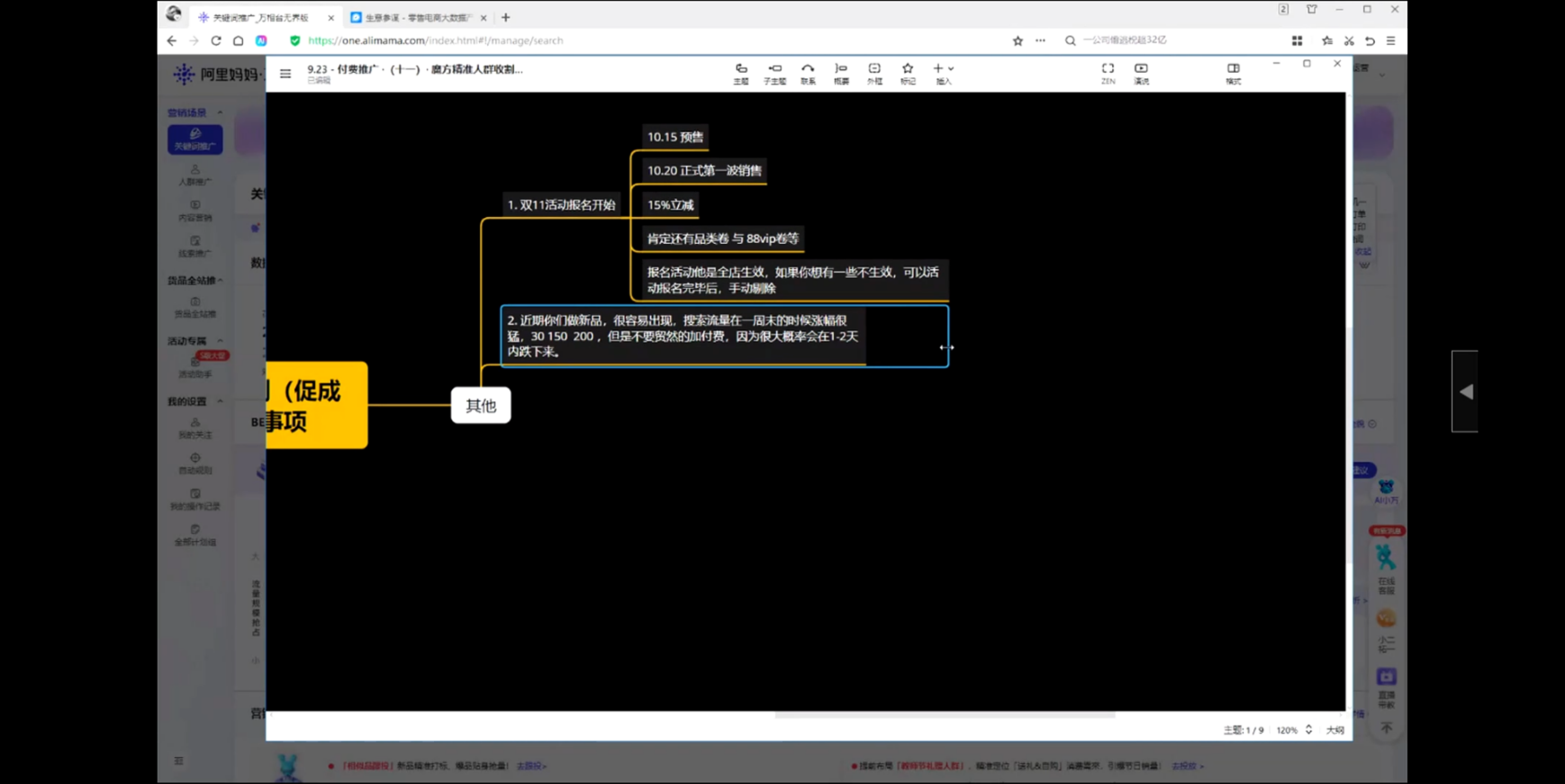Enter ZEN mode
This screenshot has height=784, width=1565.
click(x=1108, y=73)
